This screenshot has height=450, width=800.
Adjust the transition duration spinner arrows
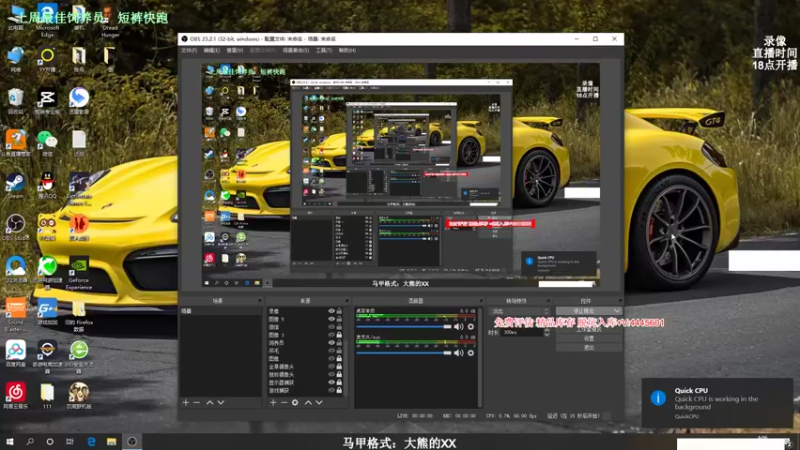(x=547, y=332)
